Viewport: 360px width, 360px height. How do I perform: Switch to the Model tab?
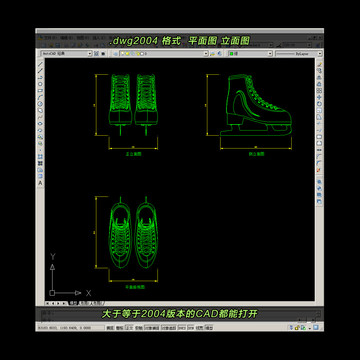[x=74, y=303]
